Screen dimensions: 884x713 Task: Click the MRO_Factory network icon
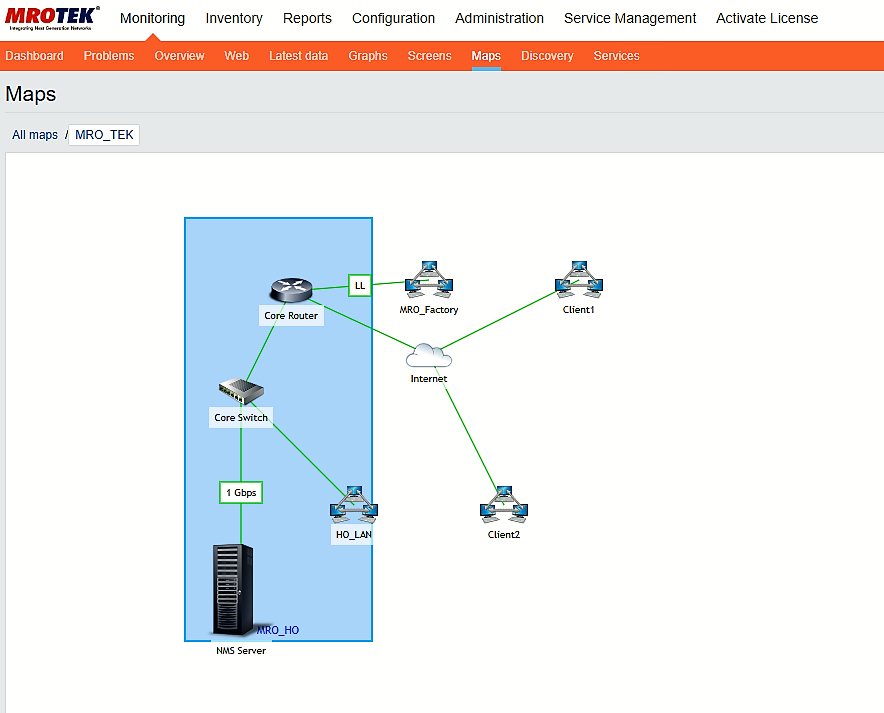tap(429, 280)
